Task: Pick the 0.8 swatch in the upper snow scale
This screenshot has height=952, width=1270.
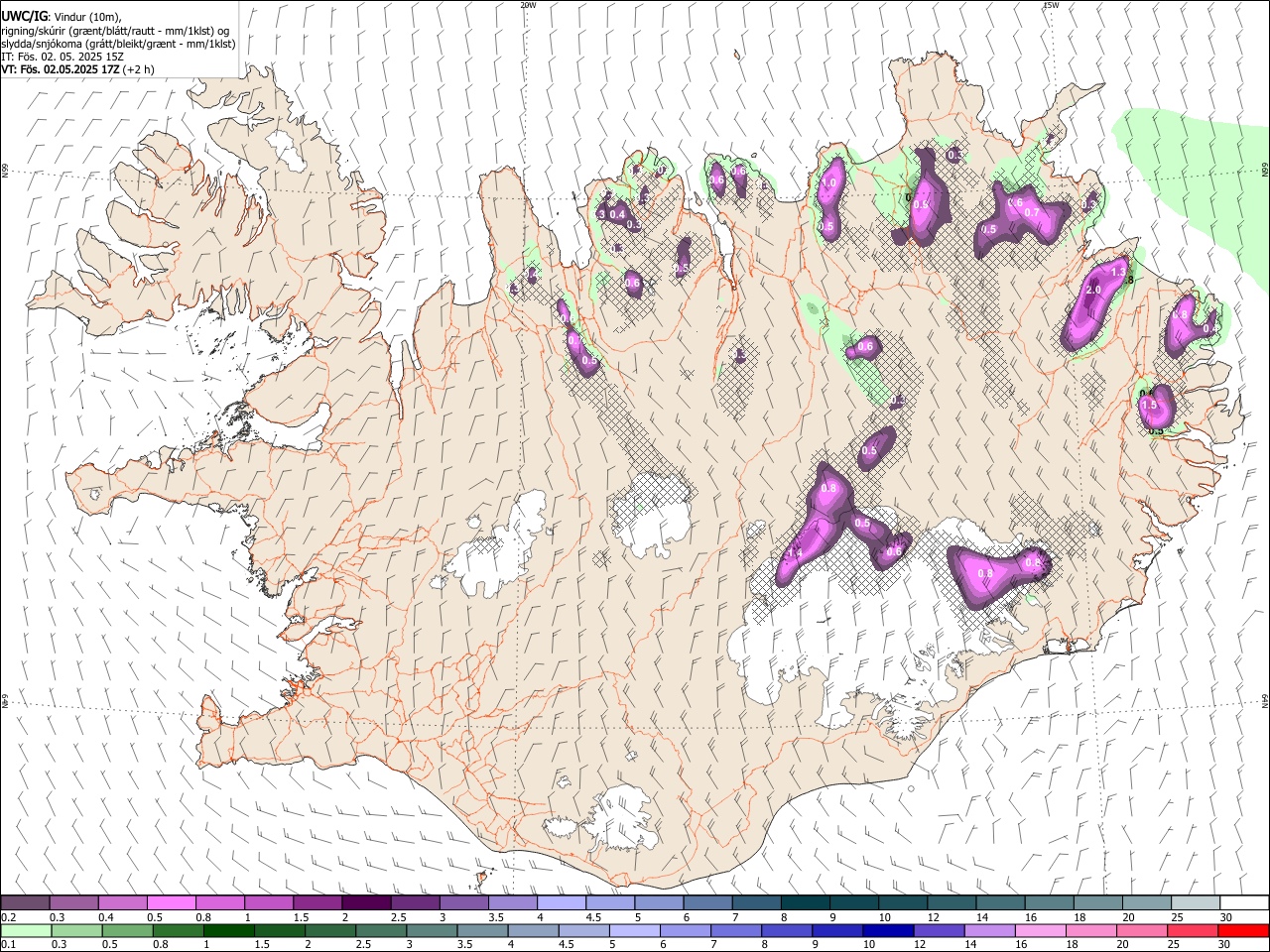Action: pos(219,902)
